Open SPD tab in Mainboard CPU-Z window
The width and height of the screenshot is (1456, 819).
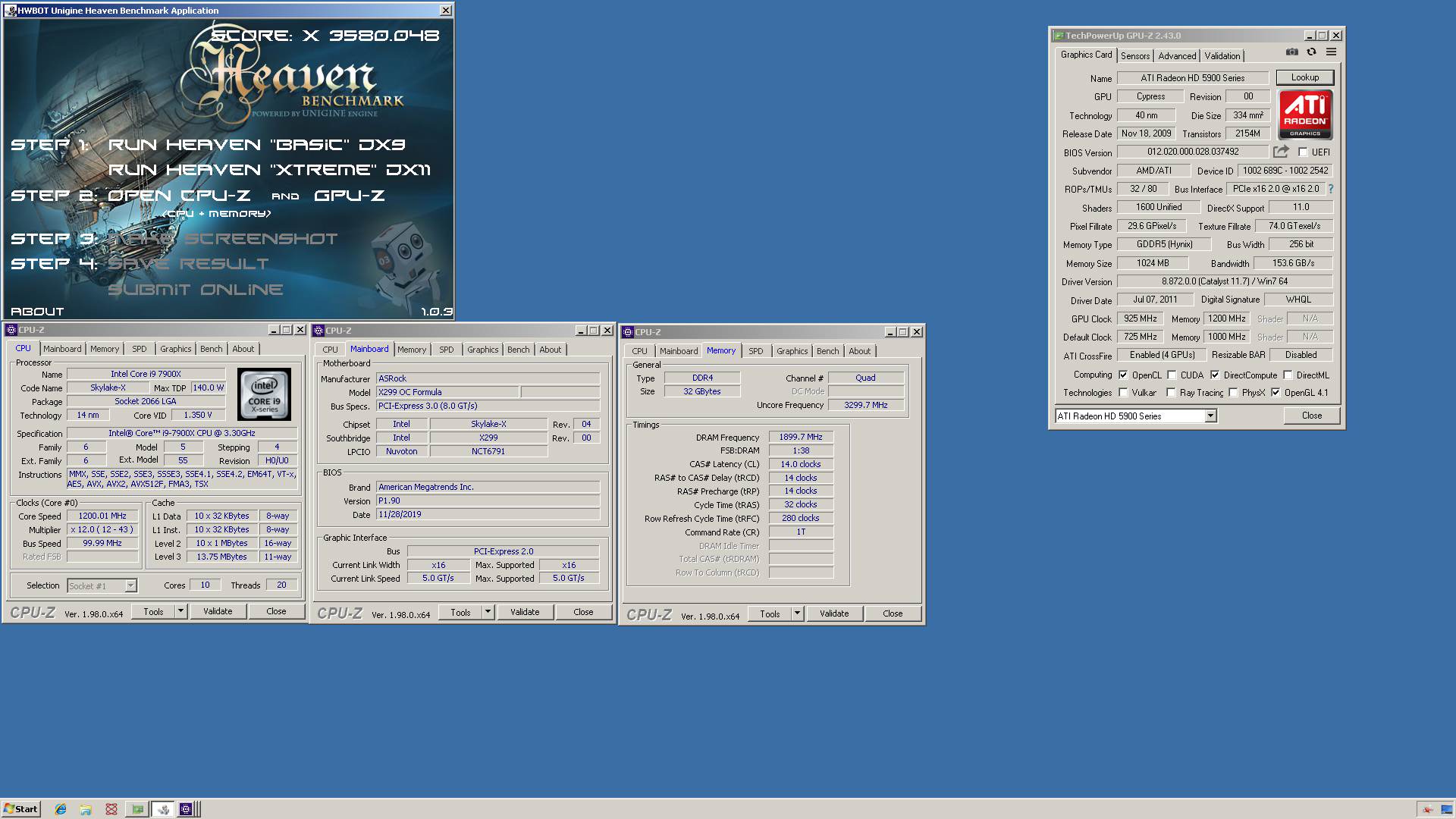447,350
